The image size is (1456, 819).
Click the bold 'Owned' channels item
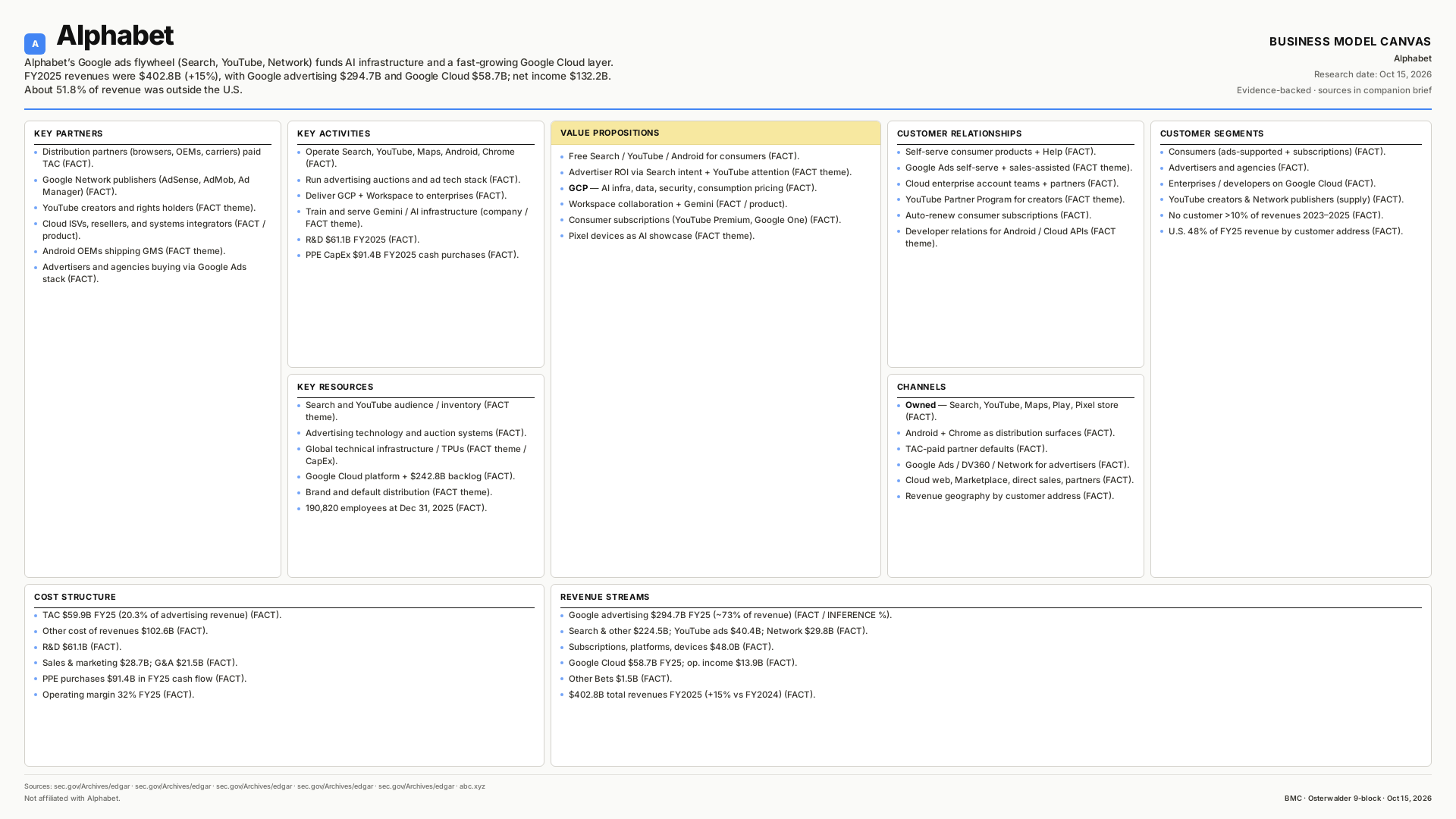pyautogui.click(x=1012, y=411)
